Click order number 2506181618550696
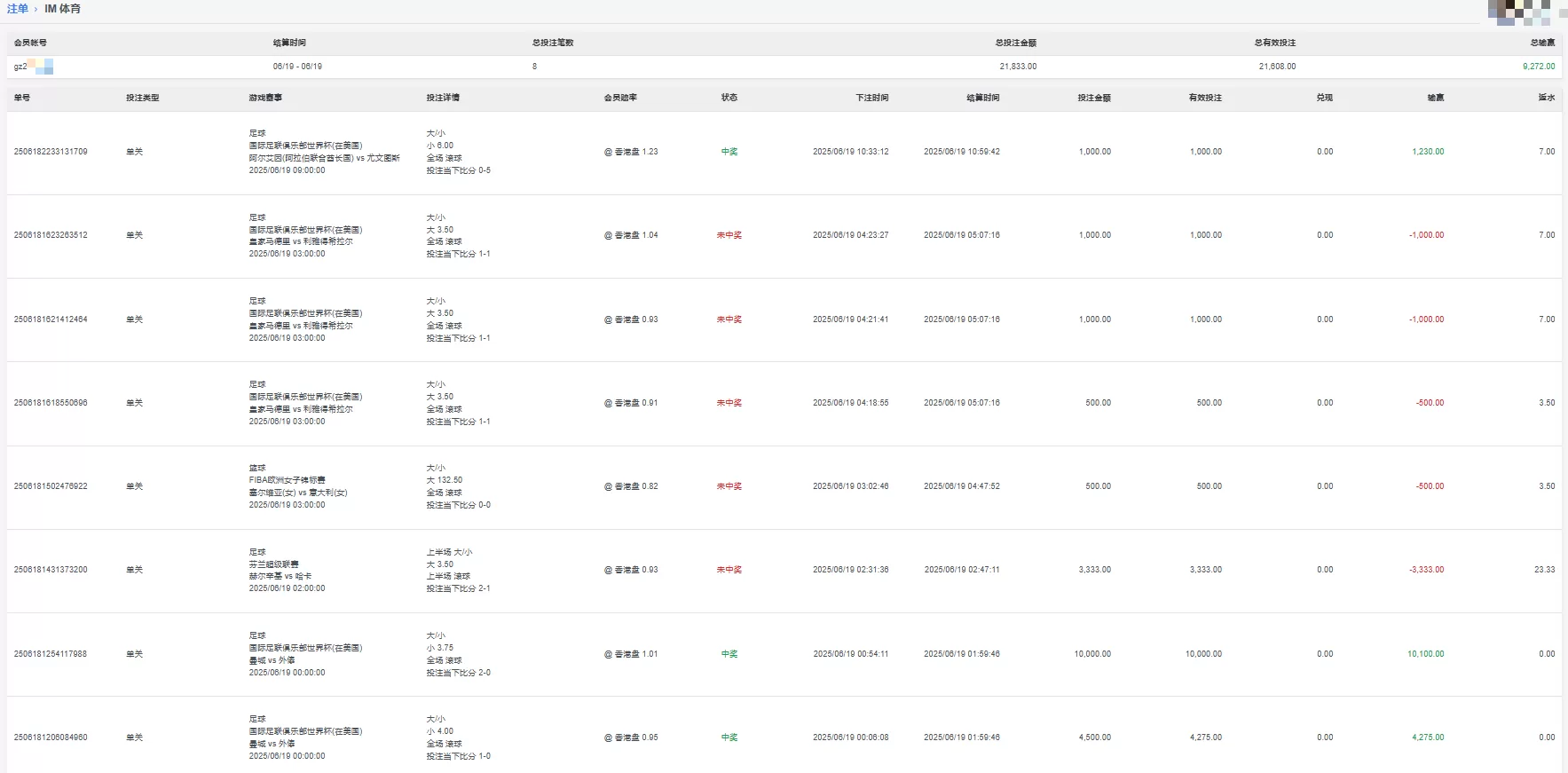This screenshot has height=773, width=1568. click(51, 403)
